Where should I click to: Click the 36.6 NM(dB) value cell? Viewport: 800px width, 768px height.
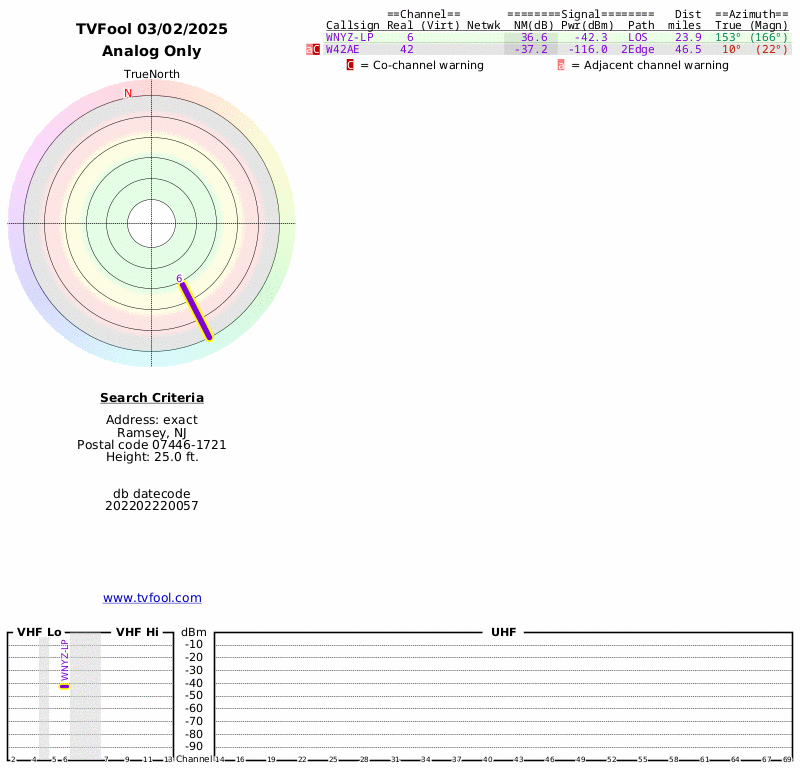(x=534, y=37)
